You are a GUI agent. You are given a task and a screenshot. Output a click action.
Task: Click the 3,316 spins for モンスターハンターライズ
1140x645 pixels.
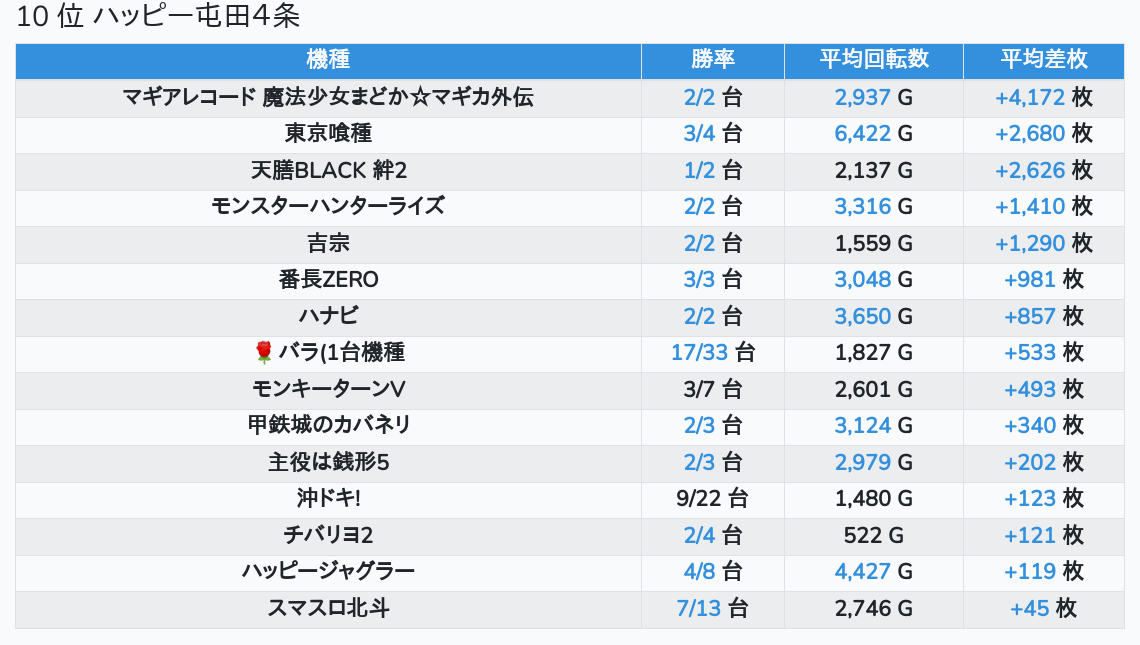coord(863,207)
